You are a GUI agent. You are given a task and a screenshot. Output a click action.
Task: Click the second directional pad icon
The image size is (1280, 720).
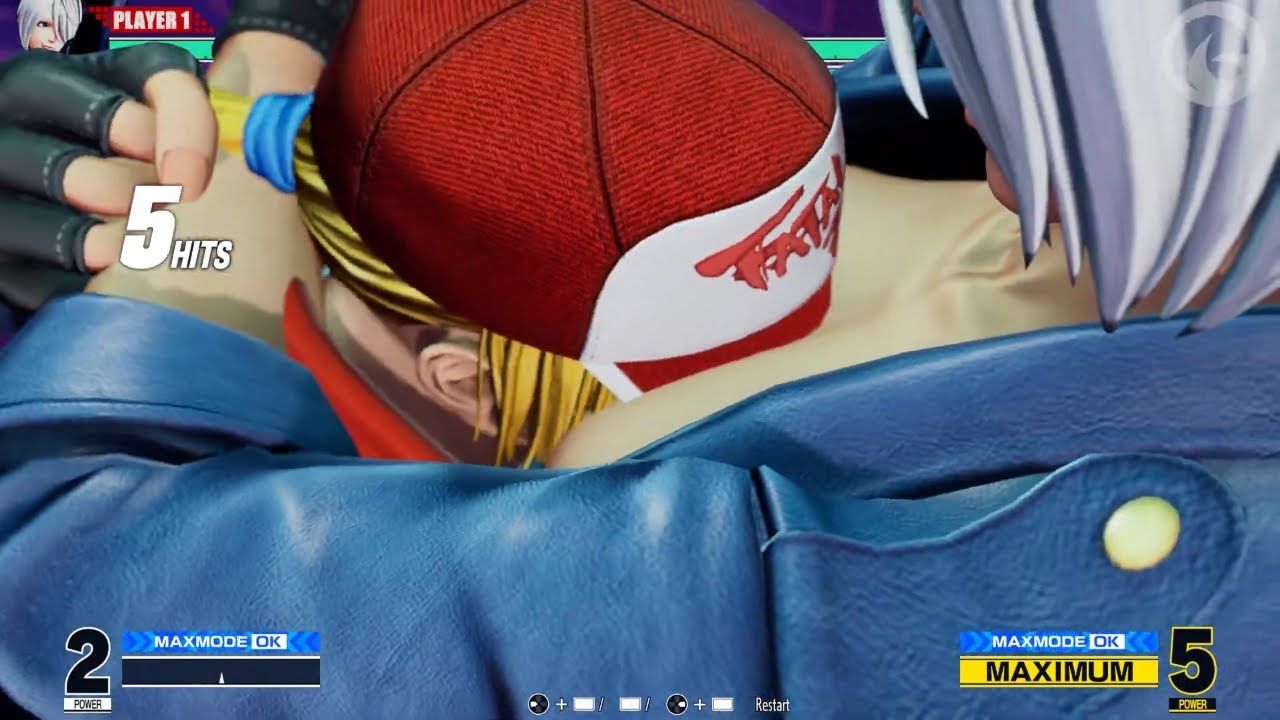677,705
